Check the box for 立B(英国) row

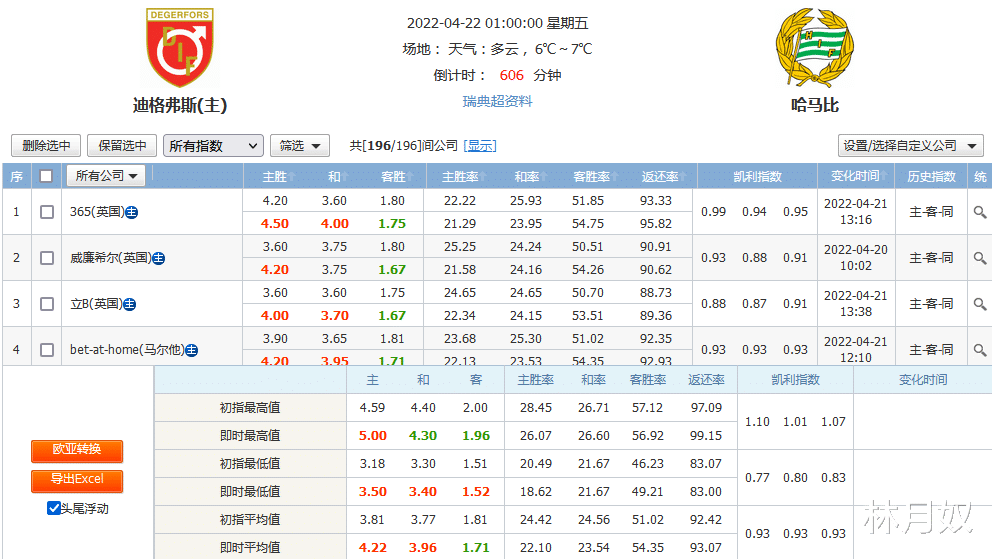tap(47, 304)
